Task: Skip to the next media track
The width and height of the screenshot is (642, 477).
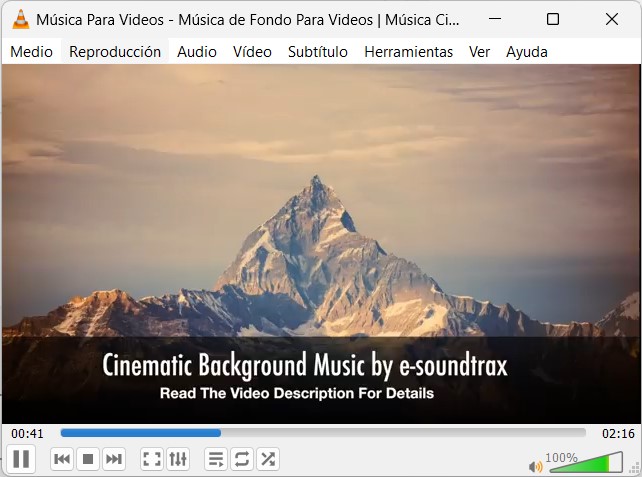Action: (113, 459)
